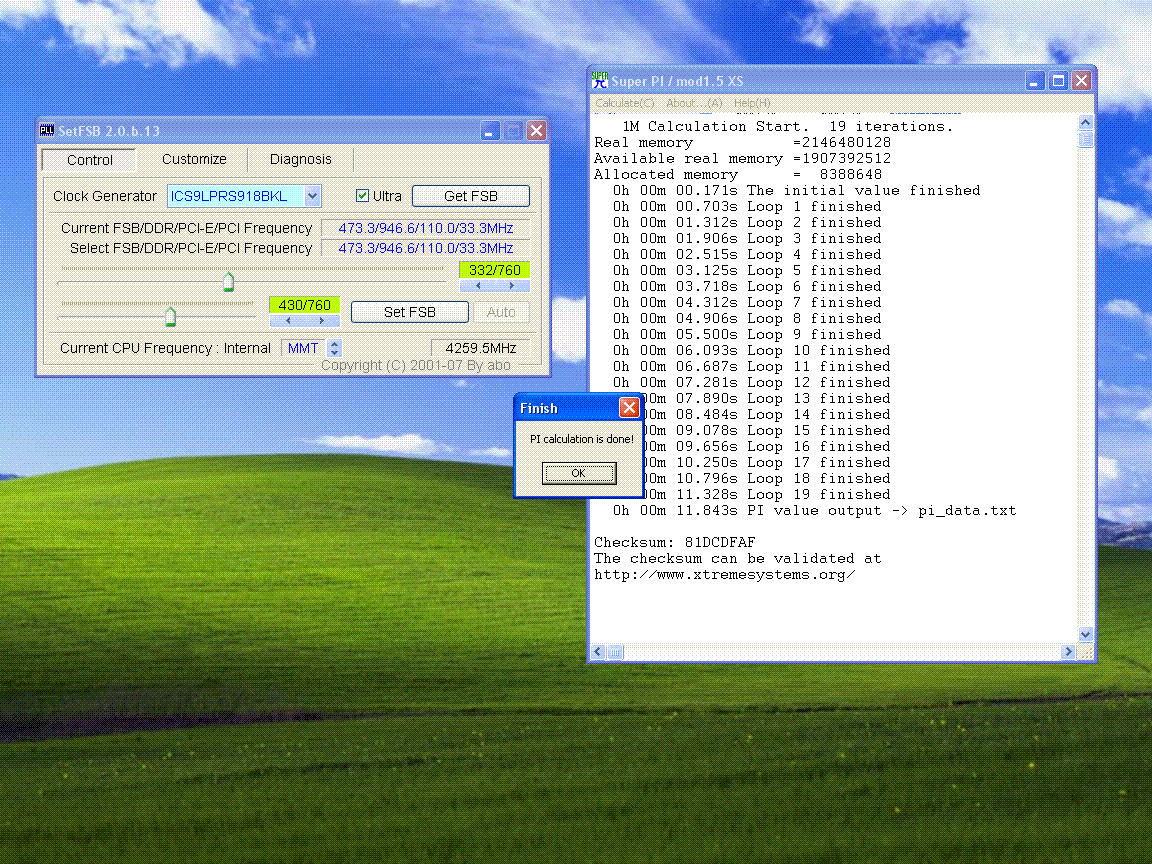This screenshot has height=864, width=1152.
Task: Click the Select FSB frequency field
Action: point(425,248)
